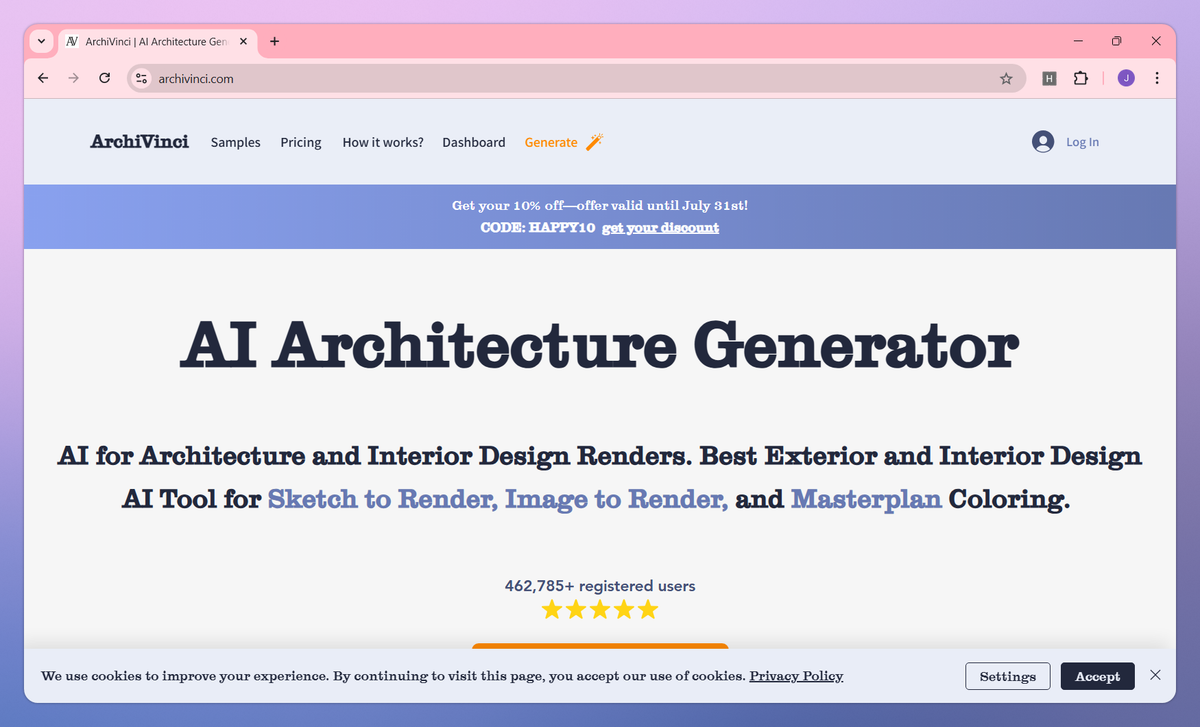This screenshot has width=1200, height=727.
Task: Click the get your discount link
Action: pyautogui.click(x=660, y=228)
